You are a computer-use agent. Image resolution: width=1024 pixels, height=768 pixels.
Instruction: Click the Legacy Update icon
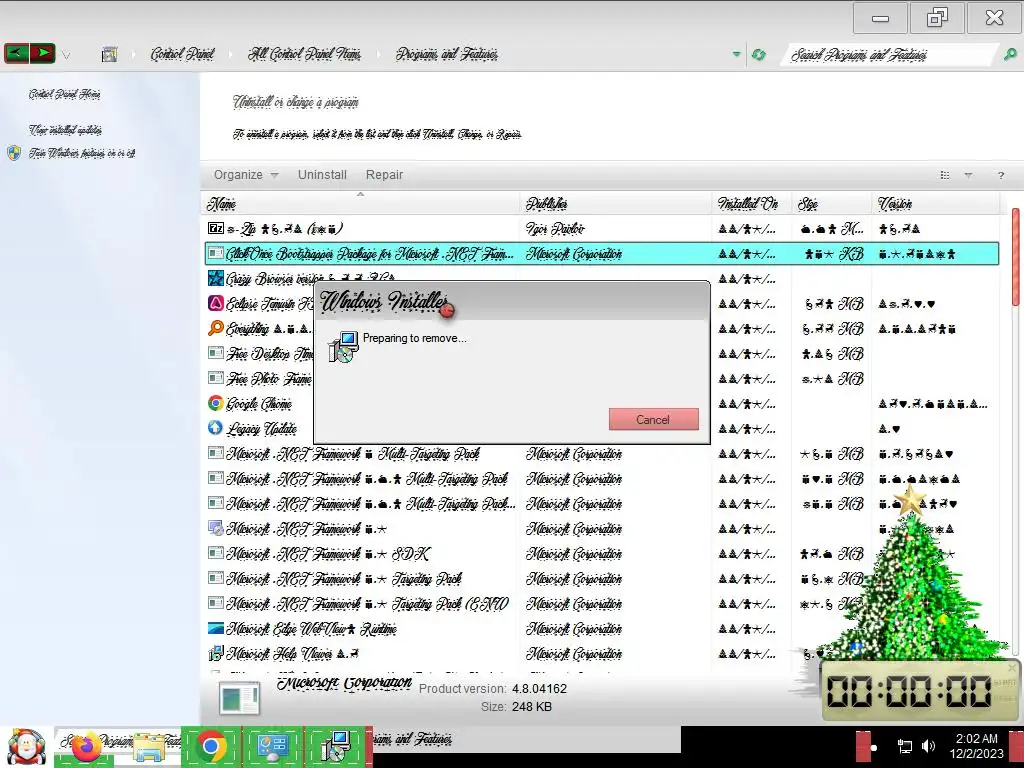point(216,428)
